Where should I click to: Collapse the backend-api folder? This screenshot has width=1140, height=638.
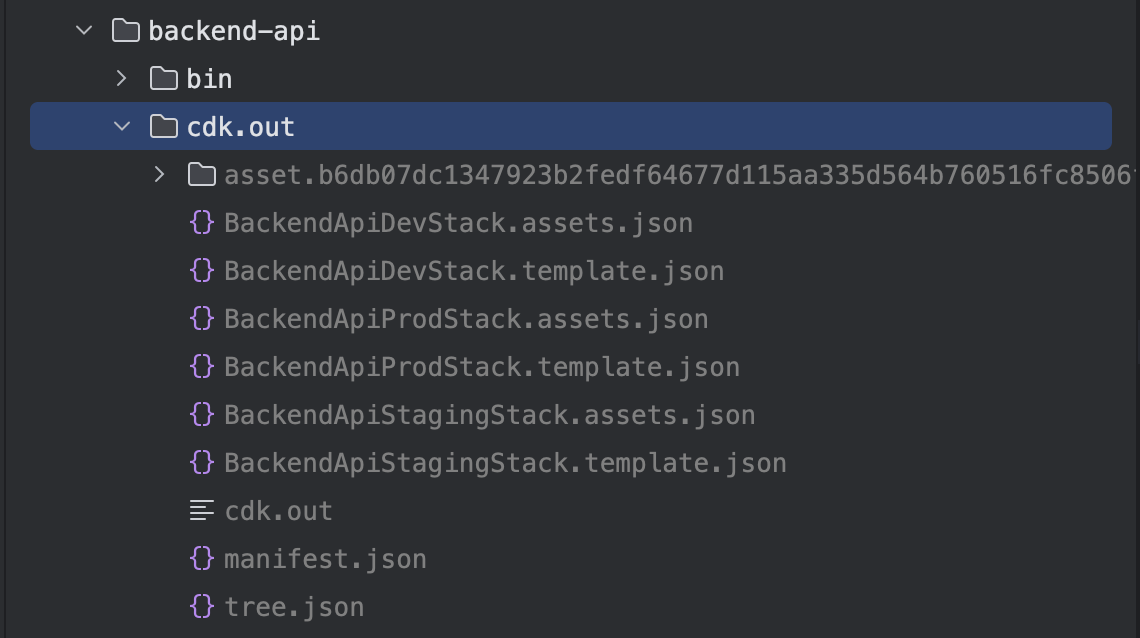pyautogui.click(x=84, y=30)
